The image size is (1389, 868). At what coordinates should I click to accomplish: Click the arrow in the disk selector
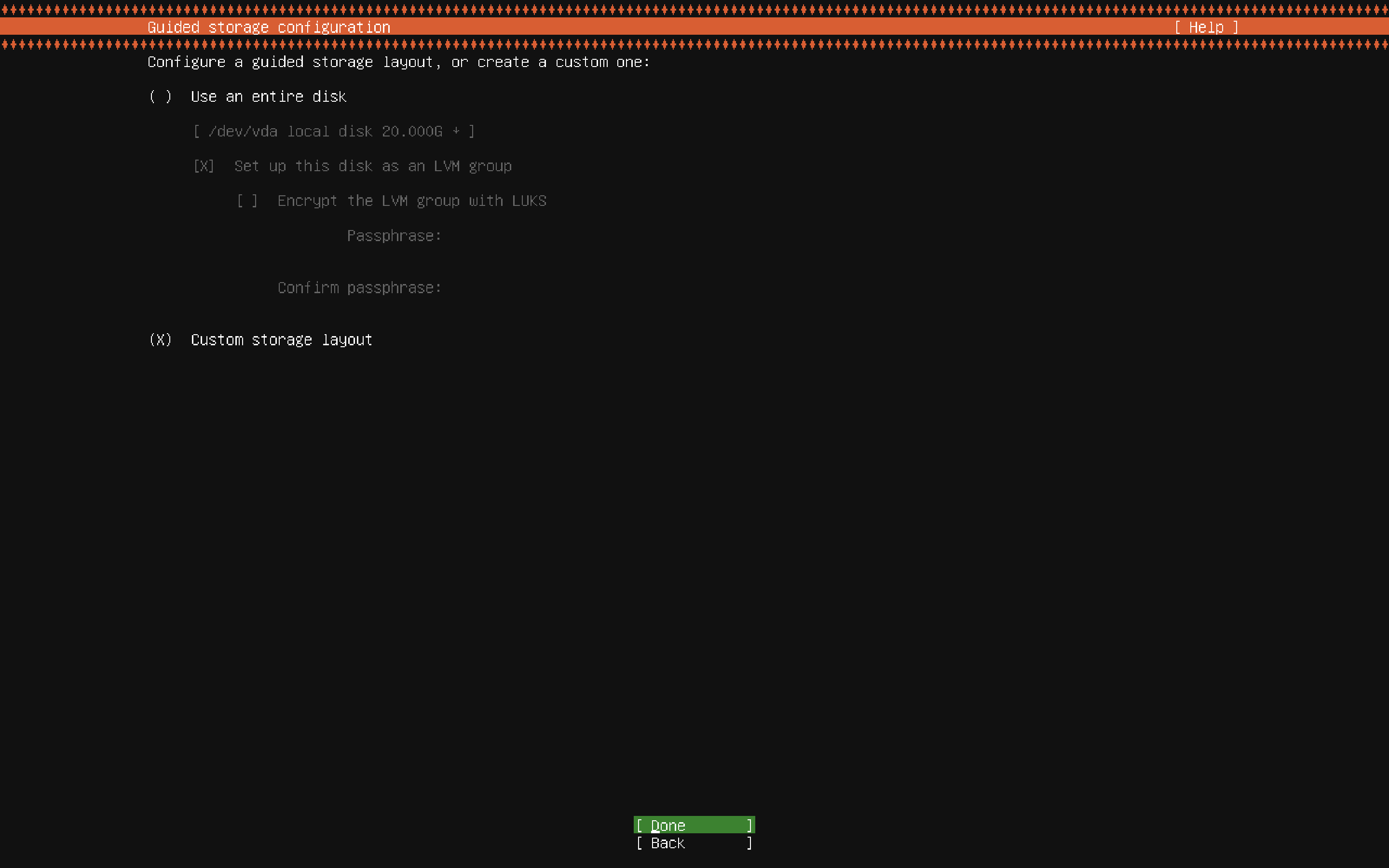tap(456, 132)
